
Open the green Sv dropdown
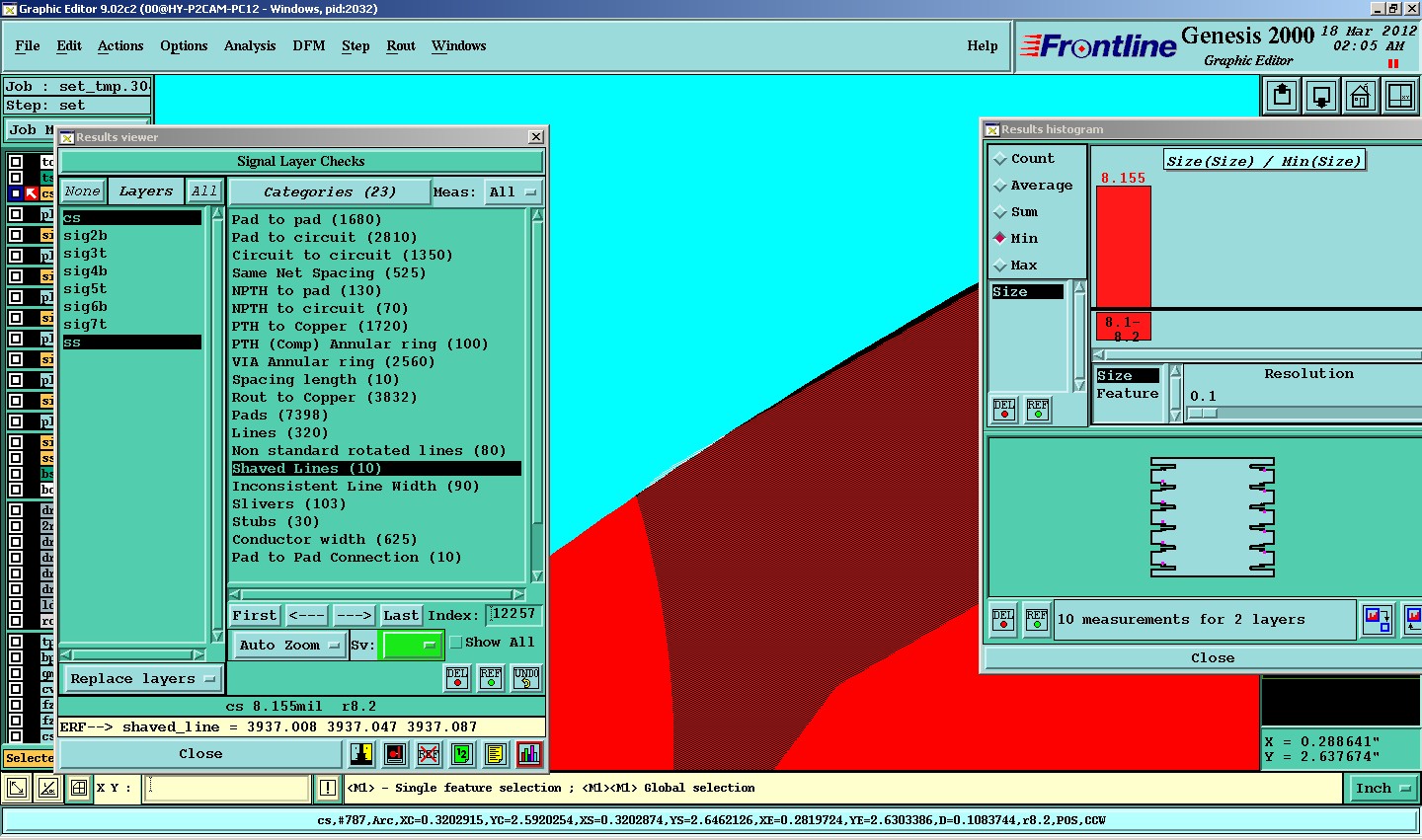(412, 646)
